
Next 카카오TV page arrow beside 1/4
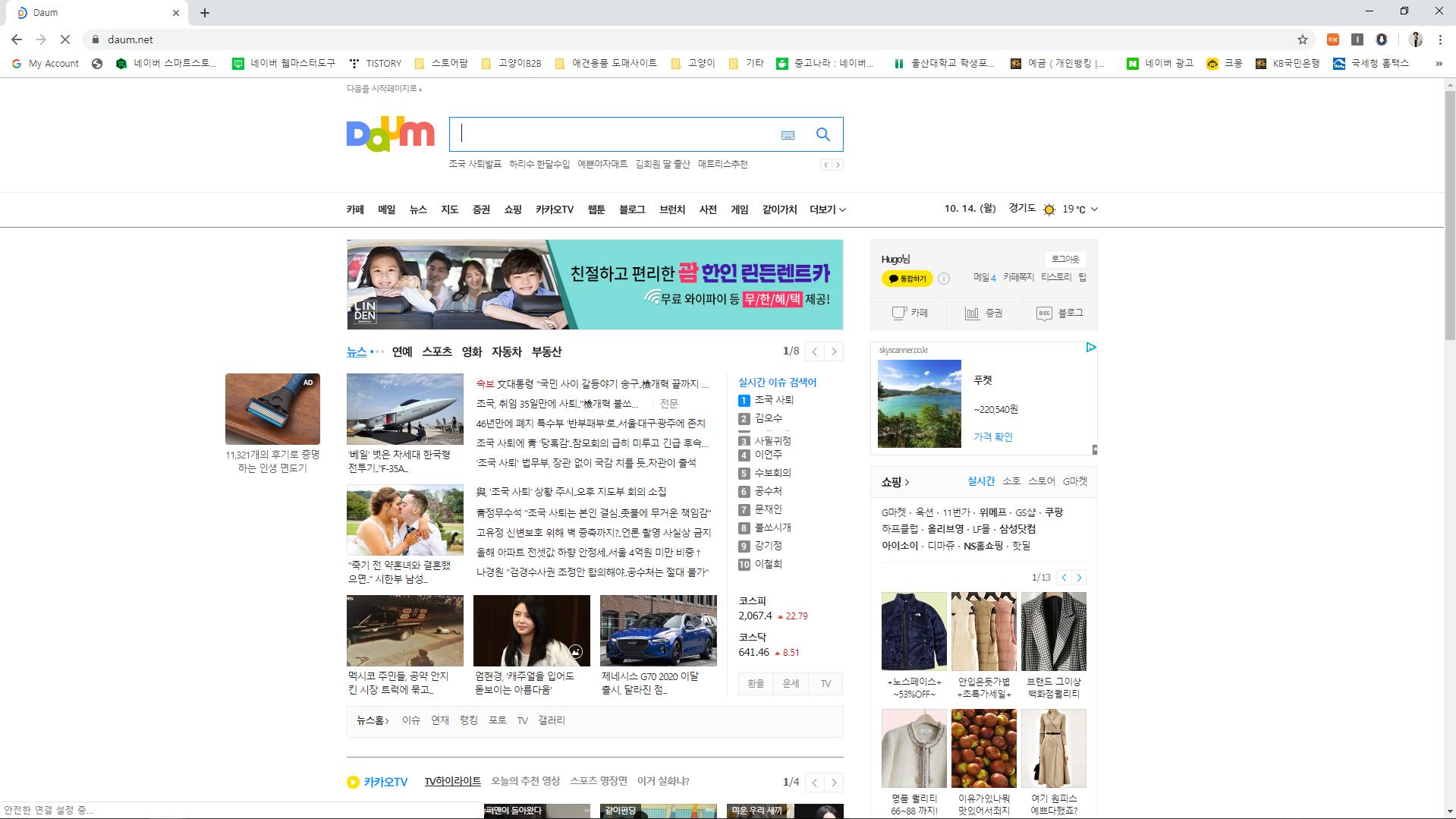point(834,783)
